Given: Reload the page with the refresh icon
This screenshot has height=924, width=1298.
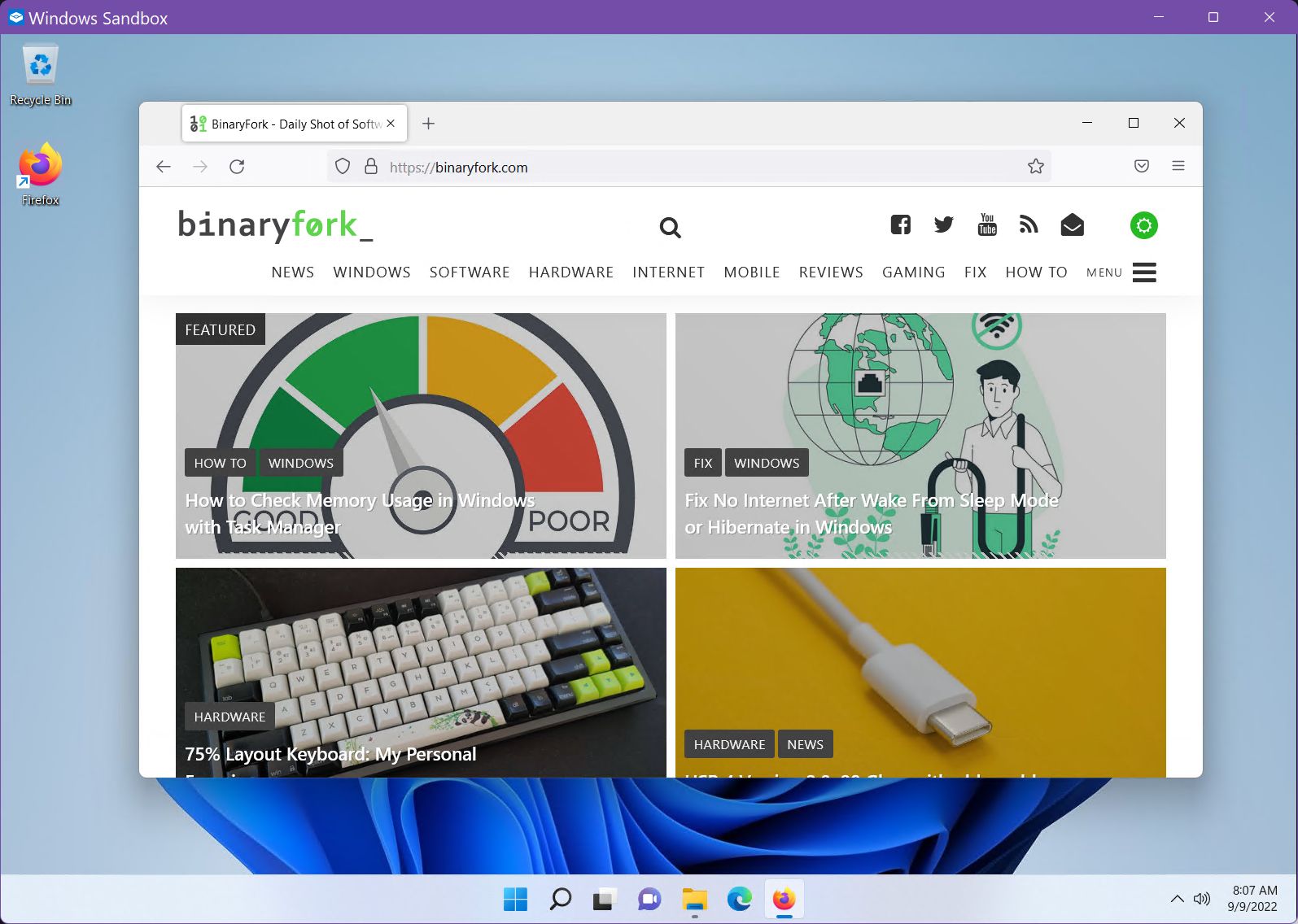Looking at the screenshot, I should tap(237, 167).
